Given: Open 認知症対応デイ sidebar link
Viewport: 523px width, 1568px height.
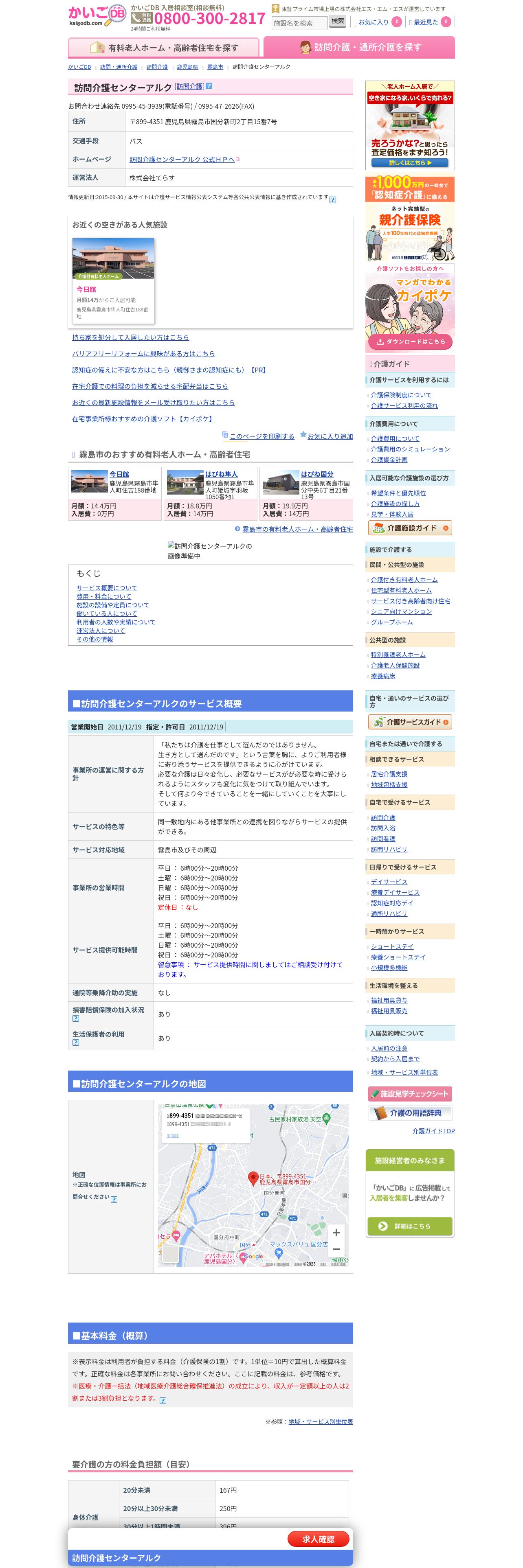Looking at the screenshot, I should coord(392,903).
